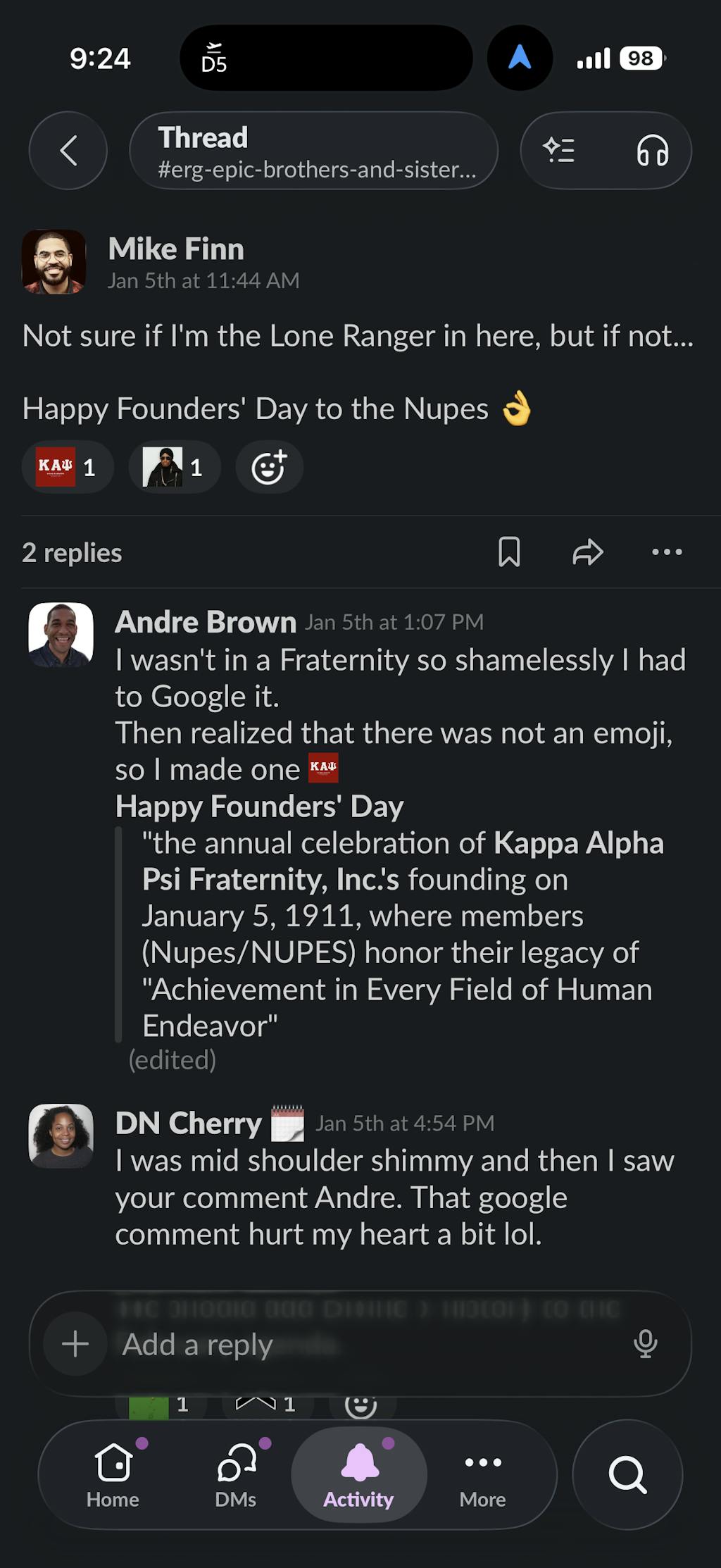
Task: Share the message with forward arrow
Action: tap(588, 552)
